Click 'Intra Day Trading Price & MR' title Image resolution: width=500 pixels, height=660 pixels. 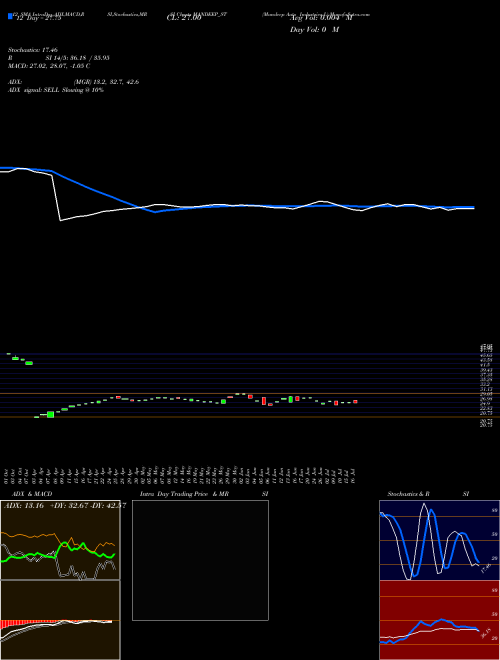[184, 494]
